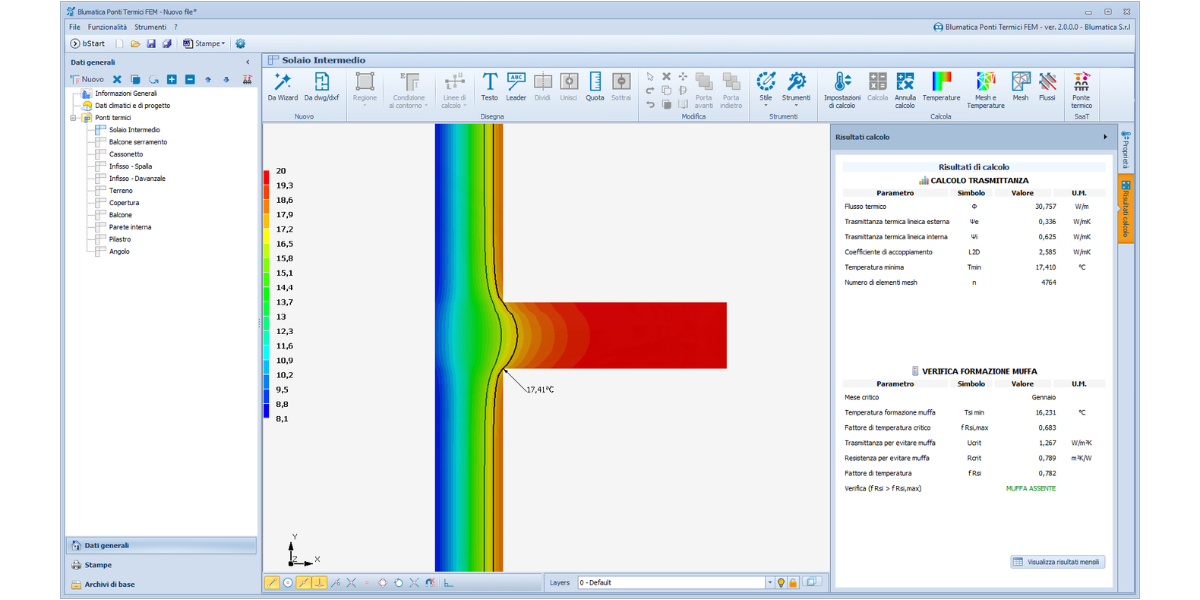Image resolution: width=1200 pixels, height=600 pixels.
Task: Open Impostazioni di calcolo settings
Action: point(842,90)
